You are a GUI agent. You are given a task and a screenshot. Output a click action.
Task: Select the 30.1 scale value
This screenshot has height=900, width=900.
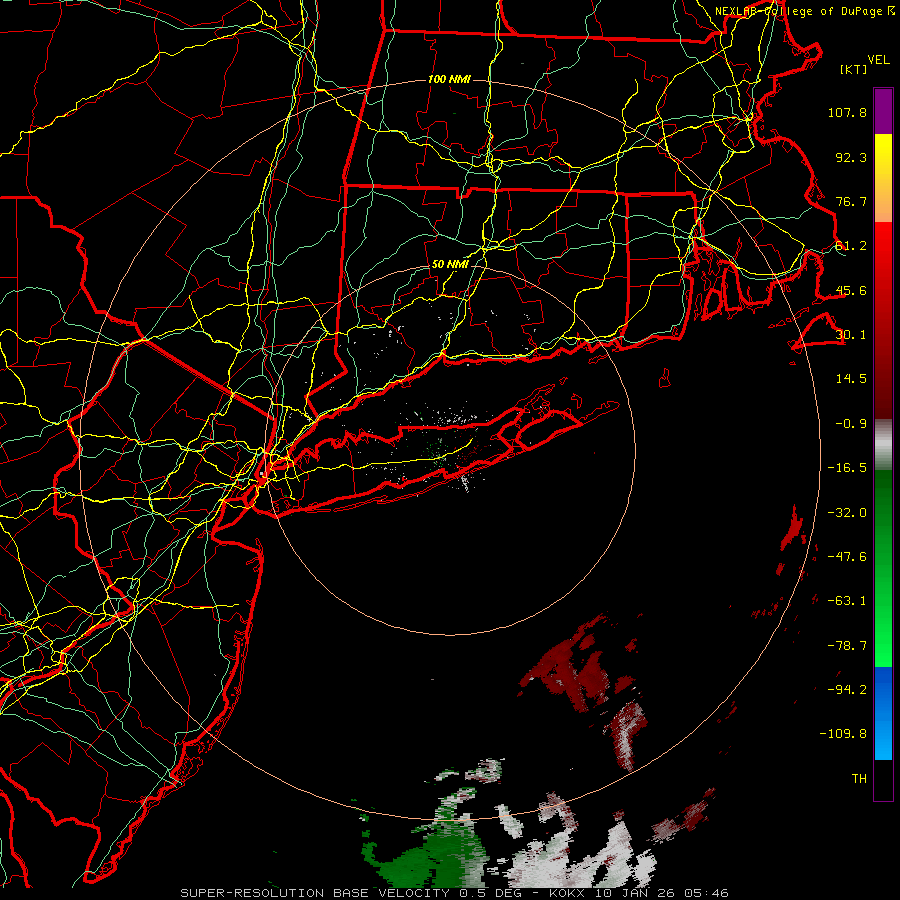[851, 335]
